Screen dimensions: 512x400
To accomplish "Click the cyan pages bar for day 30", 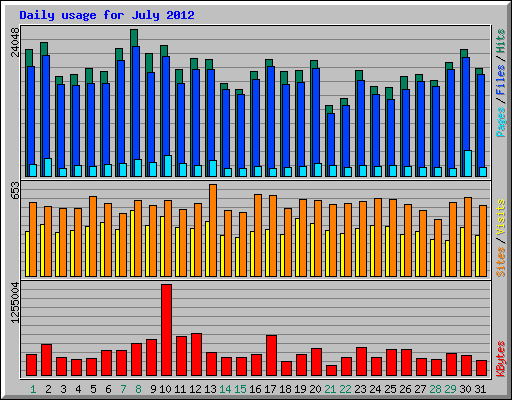I will [x=468, y=163].
